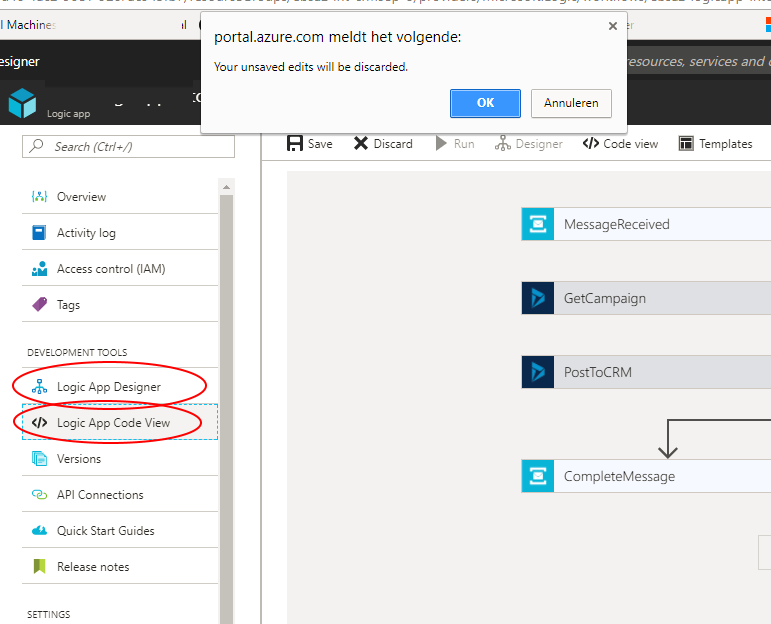This screenshot has width=771, height=624.
Task: Expand the MessageReceived trigger step
Action: [616, 224]
